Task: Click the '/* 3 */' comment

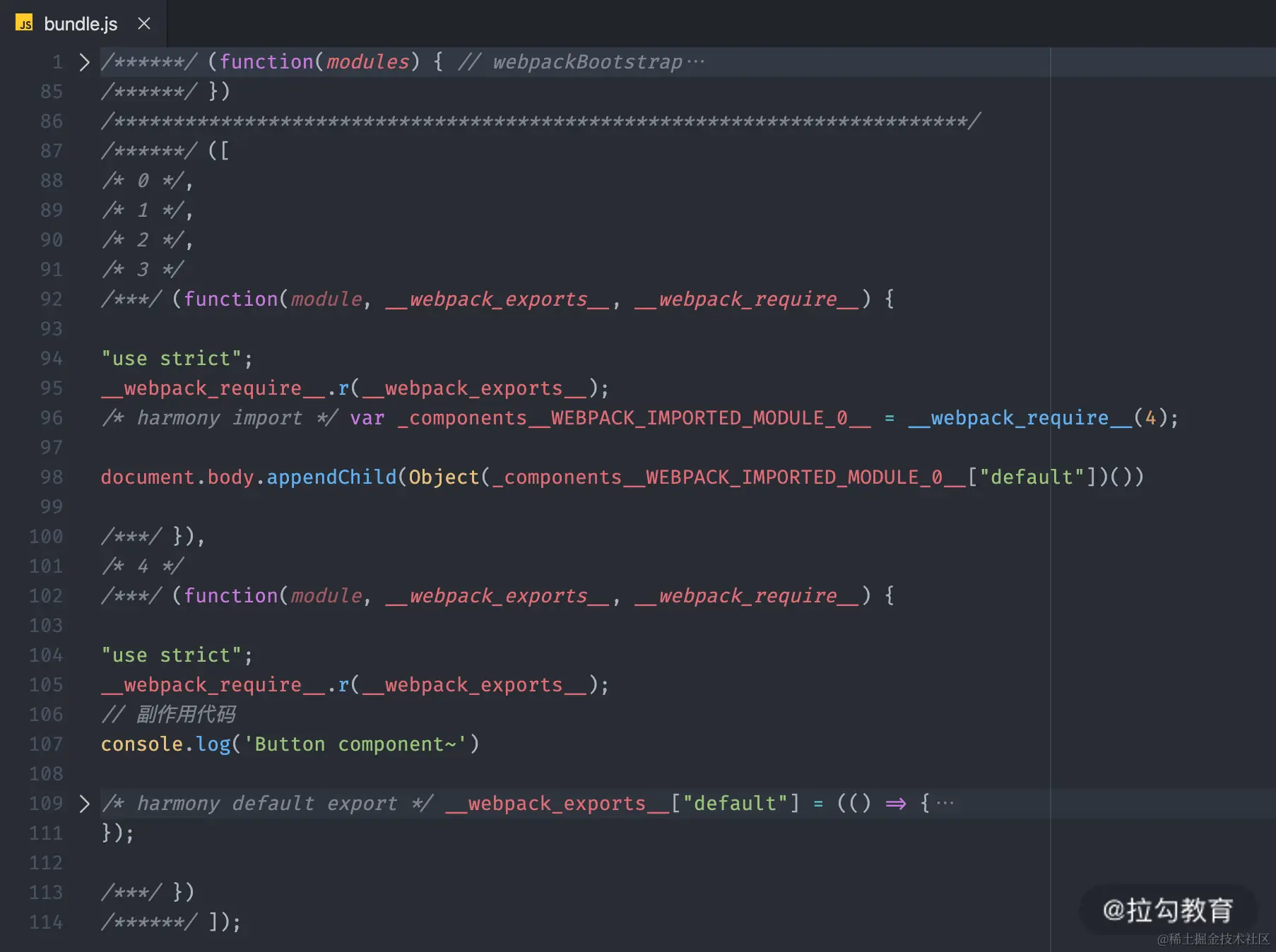Action: click(x=142, y=270)
